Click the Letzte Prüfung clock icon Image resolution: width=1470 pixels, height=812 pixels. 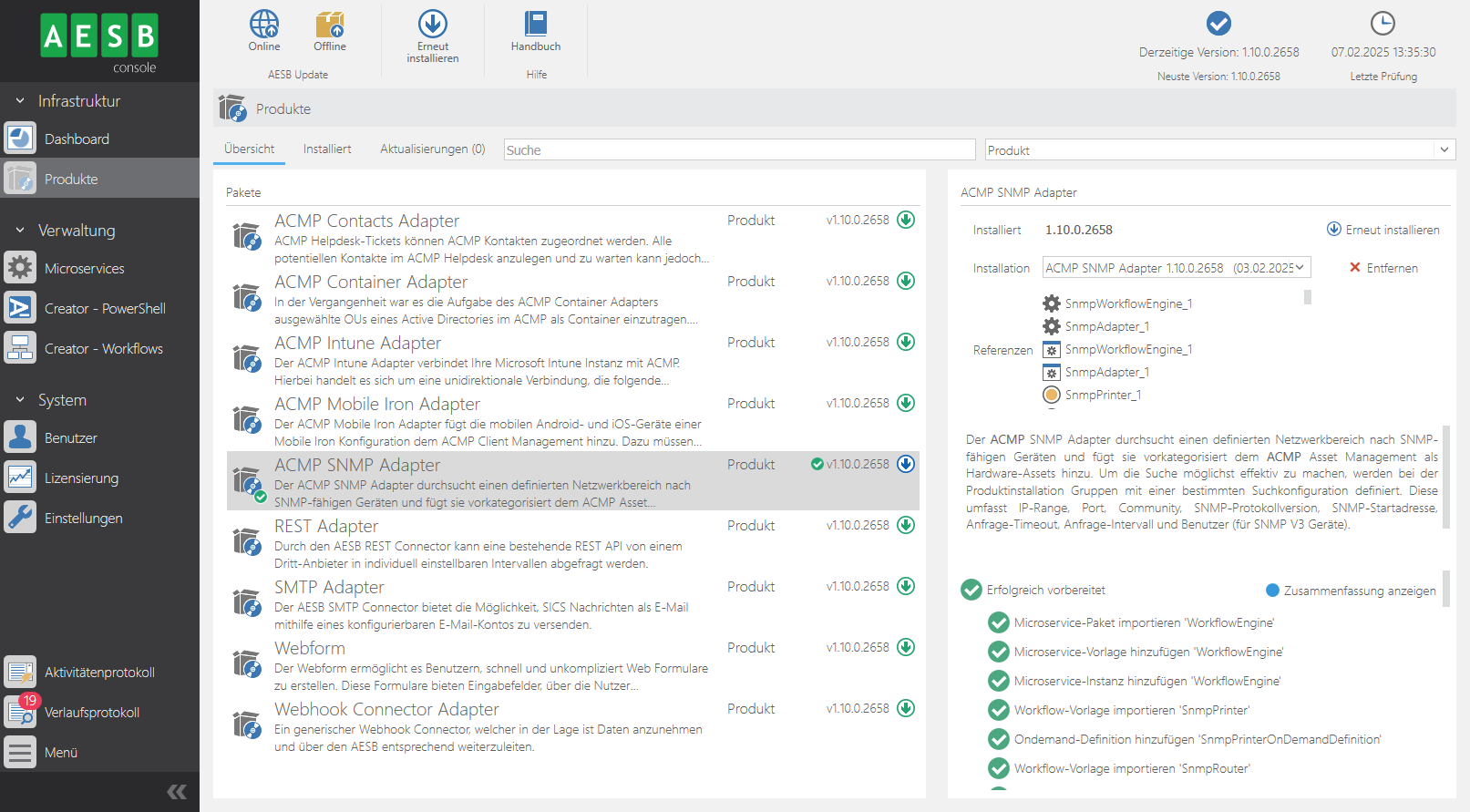tap(1383, 24)
